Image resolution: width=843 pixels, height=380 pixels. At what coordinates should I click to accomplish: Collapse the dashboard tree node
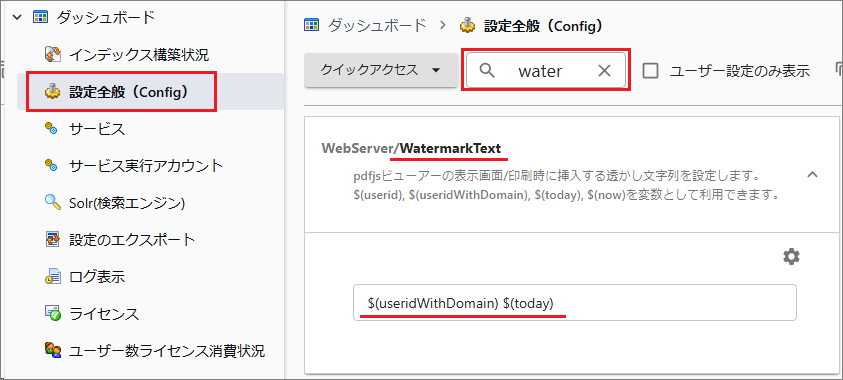pyautogui.click(x=17, y=17)
